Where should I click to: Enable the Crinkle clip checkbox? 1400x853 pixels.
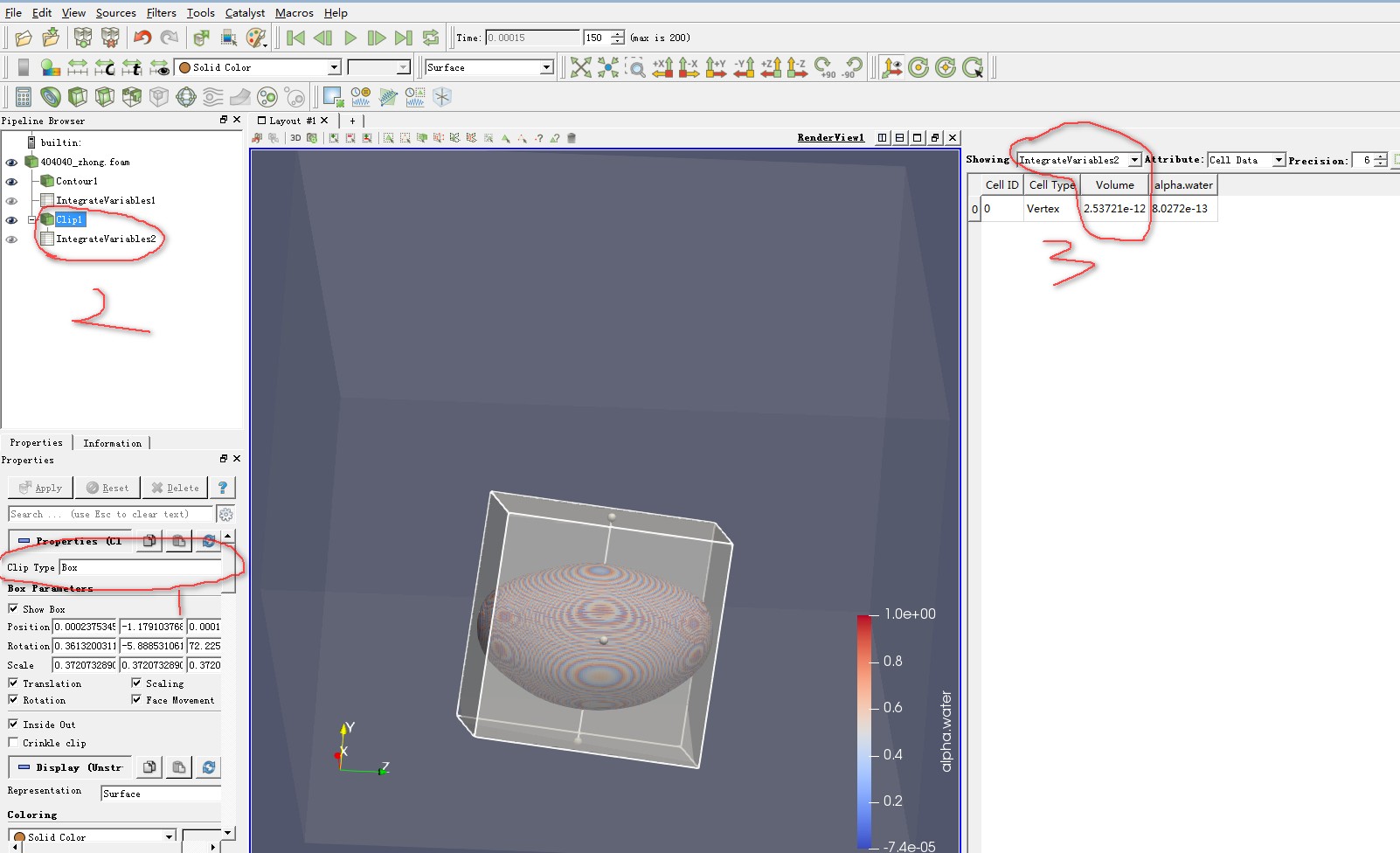pyautogui.click(x=13, y=742)
